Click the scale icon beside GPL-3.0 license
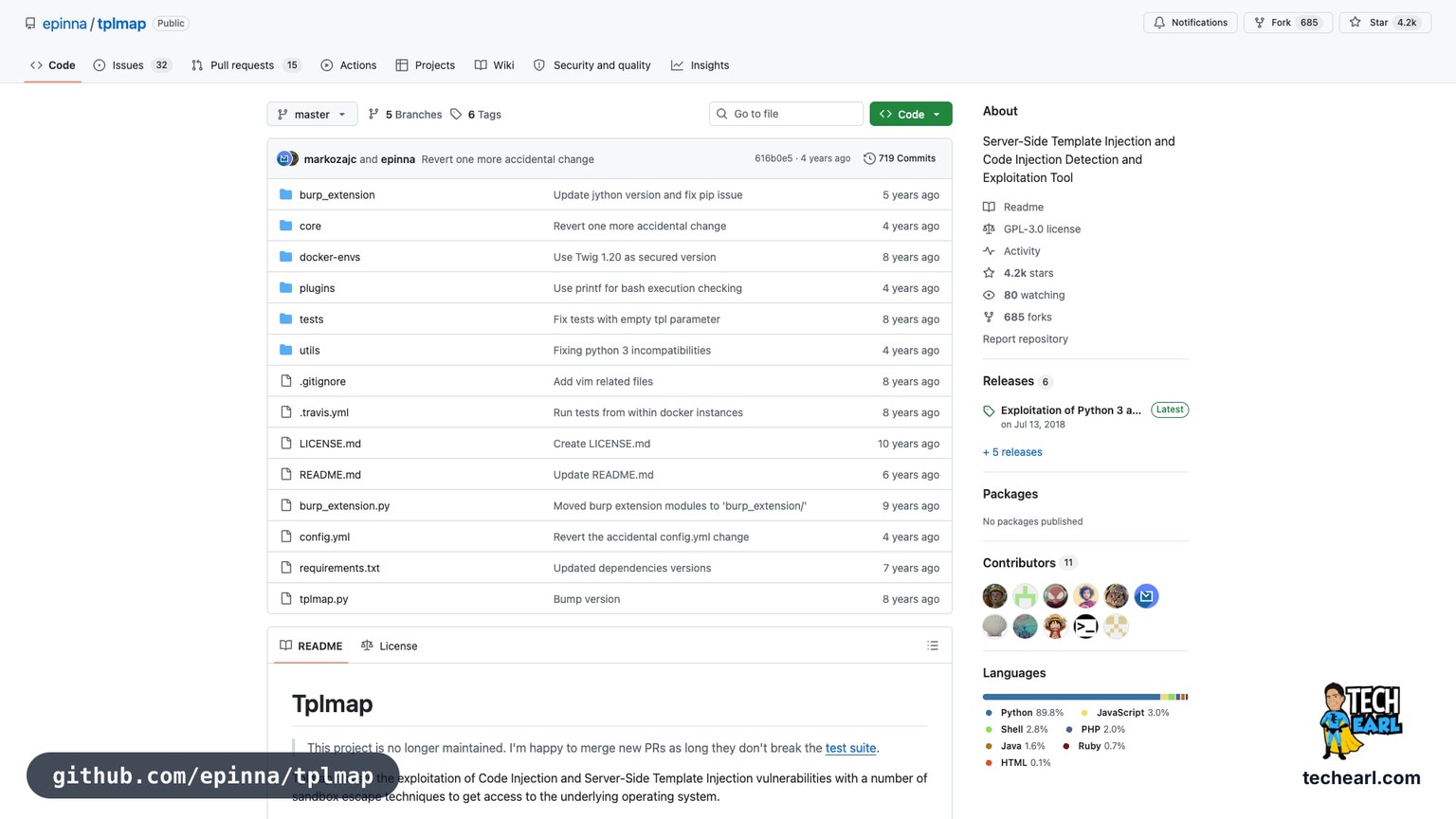This screenshot has height=819, width=1456. 989,228
